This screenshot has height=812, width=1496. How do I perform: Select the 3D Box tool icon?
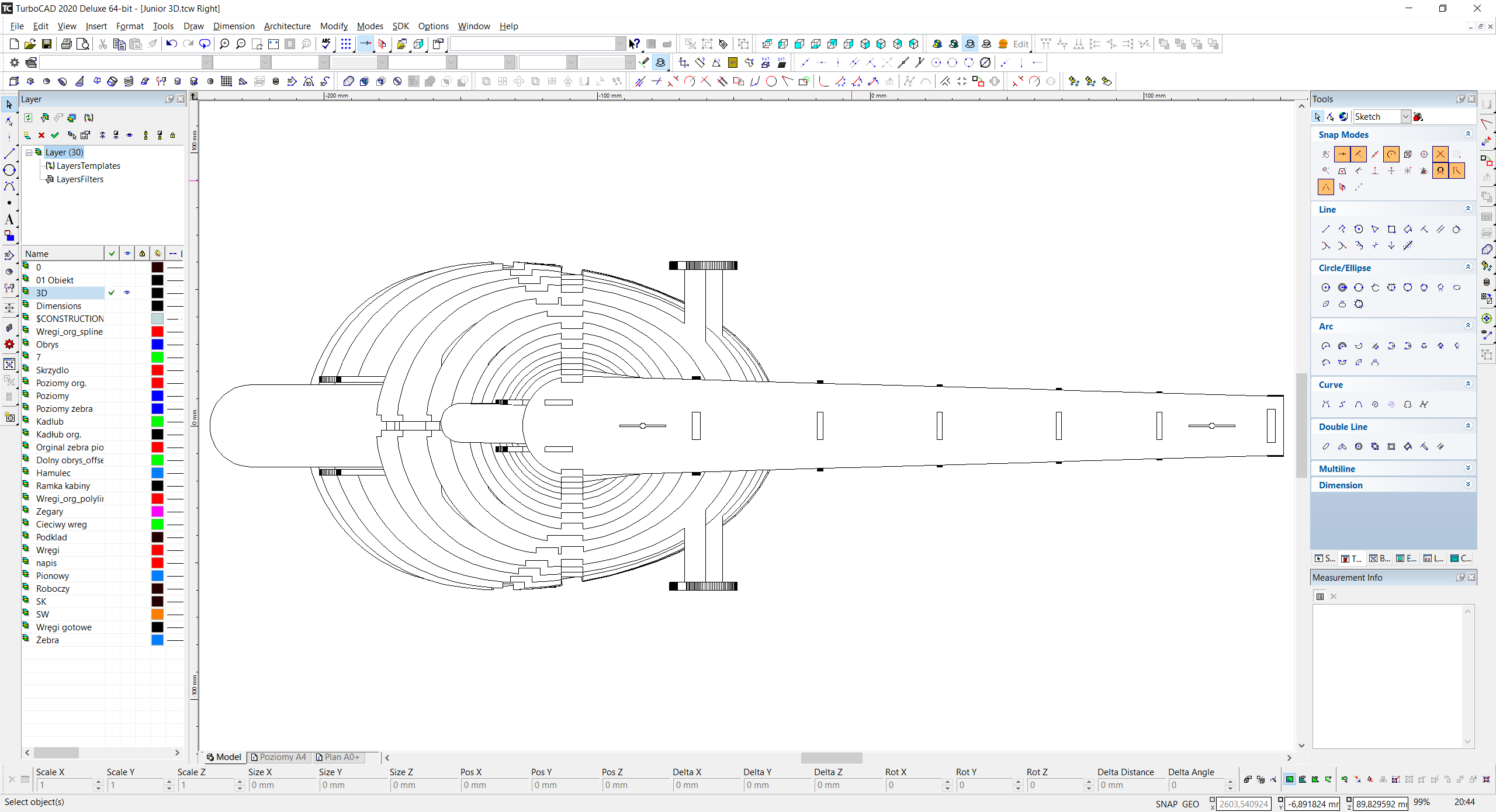coord(14,81)
